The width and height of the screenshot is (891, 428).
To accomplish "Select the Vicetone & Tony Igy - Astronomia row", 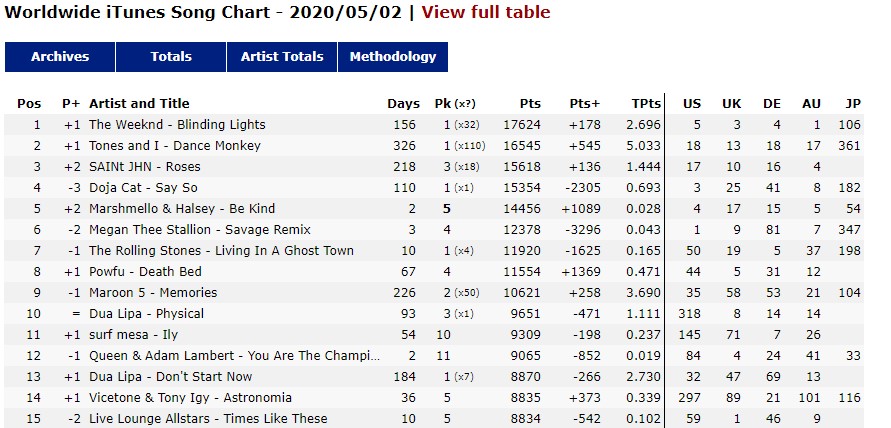I will click(x=434, y=398).
